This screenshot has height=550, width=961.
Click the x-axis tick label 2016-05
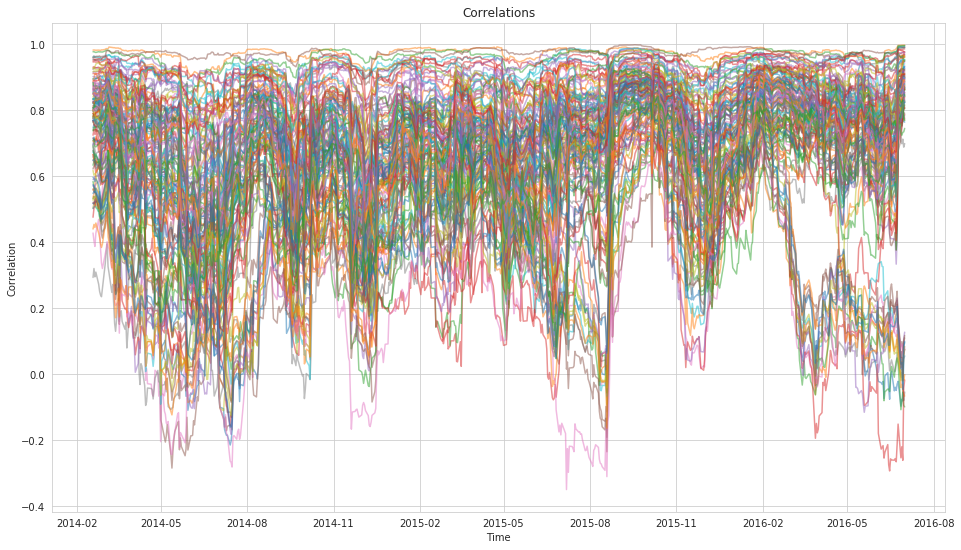click(847, 523)
